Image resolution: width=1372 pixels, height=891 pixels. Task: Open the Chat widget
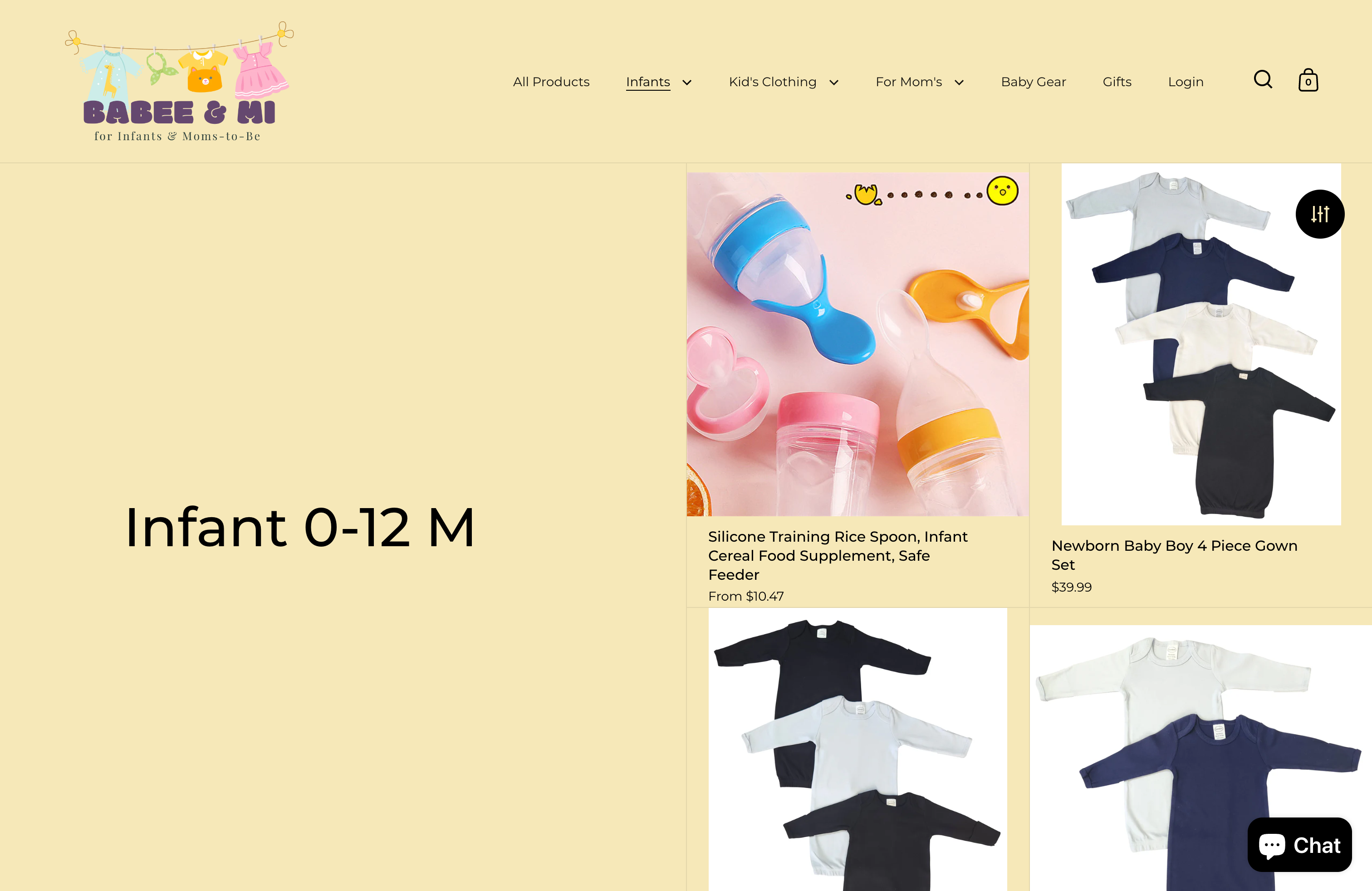pos(1299,845)
